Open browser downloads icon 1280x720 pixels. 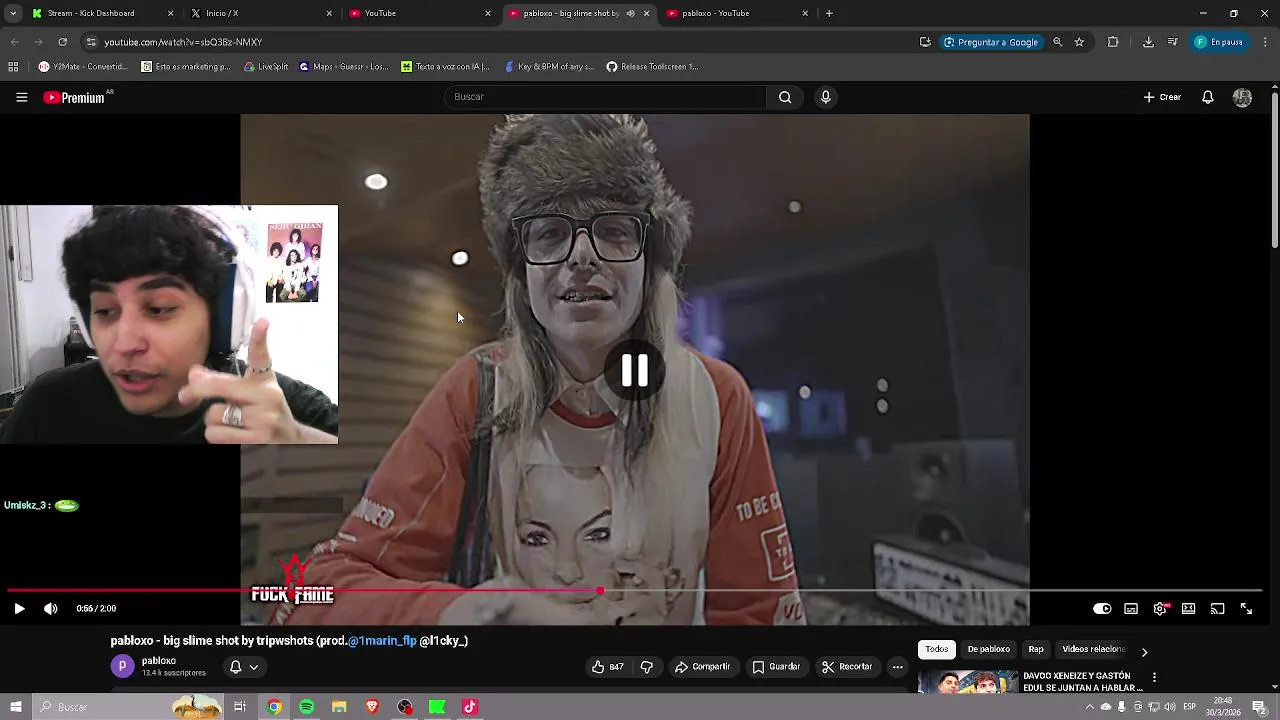(x=1148, y=42)
